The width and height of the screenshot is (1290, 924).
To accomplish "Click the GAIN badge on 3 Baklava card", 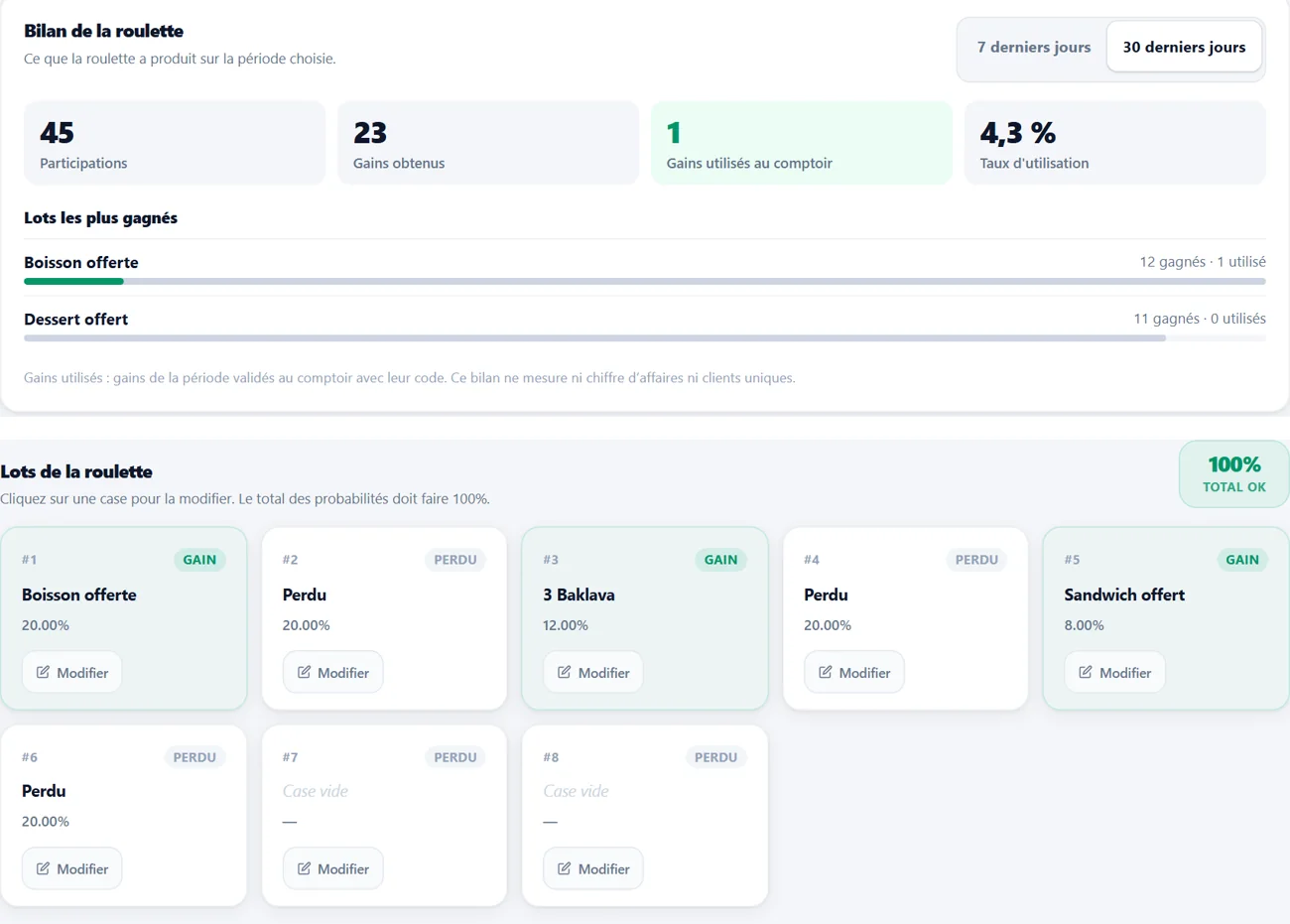I will click(x=720, y=560).
